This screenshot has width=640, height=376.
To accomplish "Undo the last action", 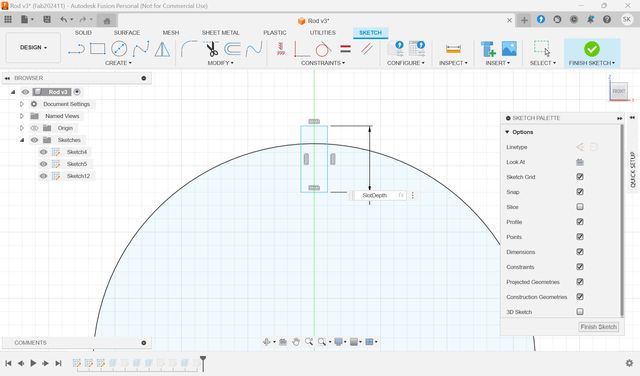I will 64,20.
